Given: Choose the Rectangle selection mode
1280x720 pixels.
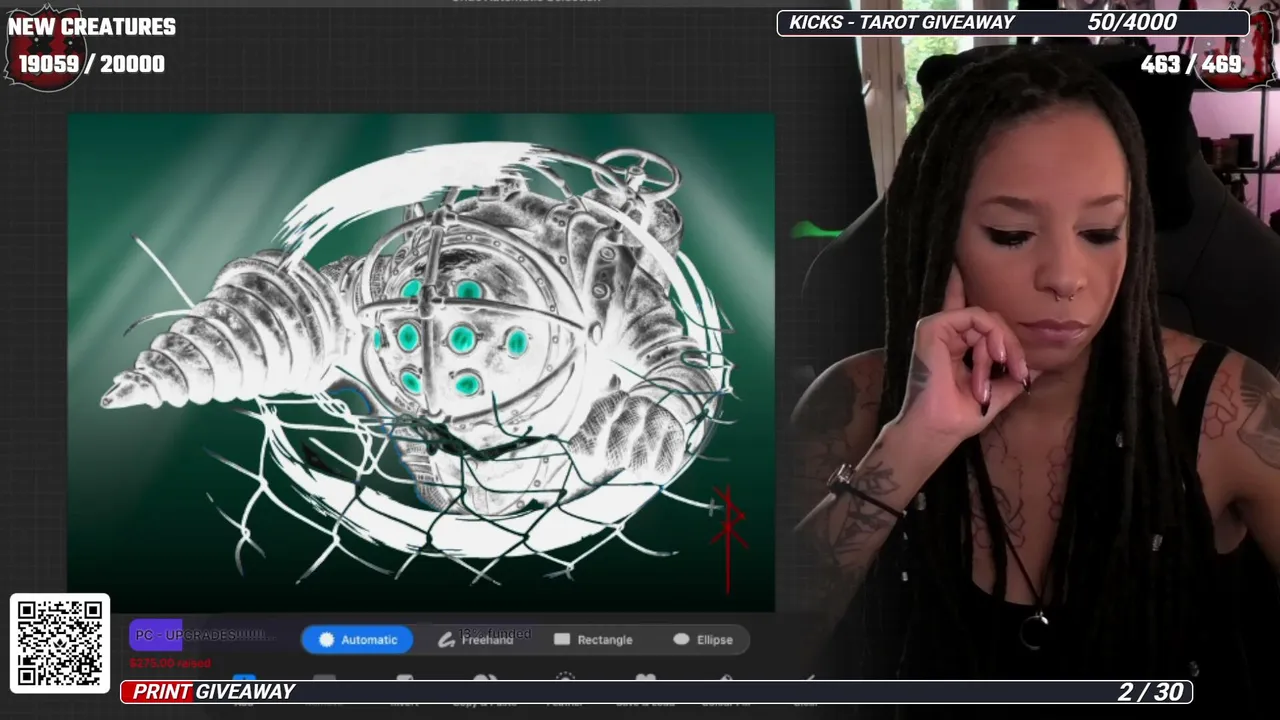Looking at the screenshot, I should pos(593,640).
